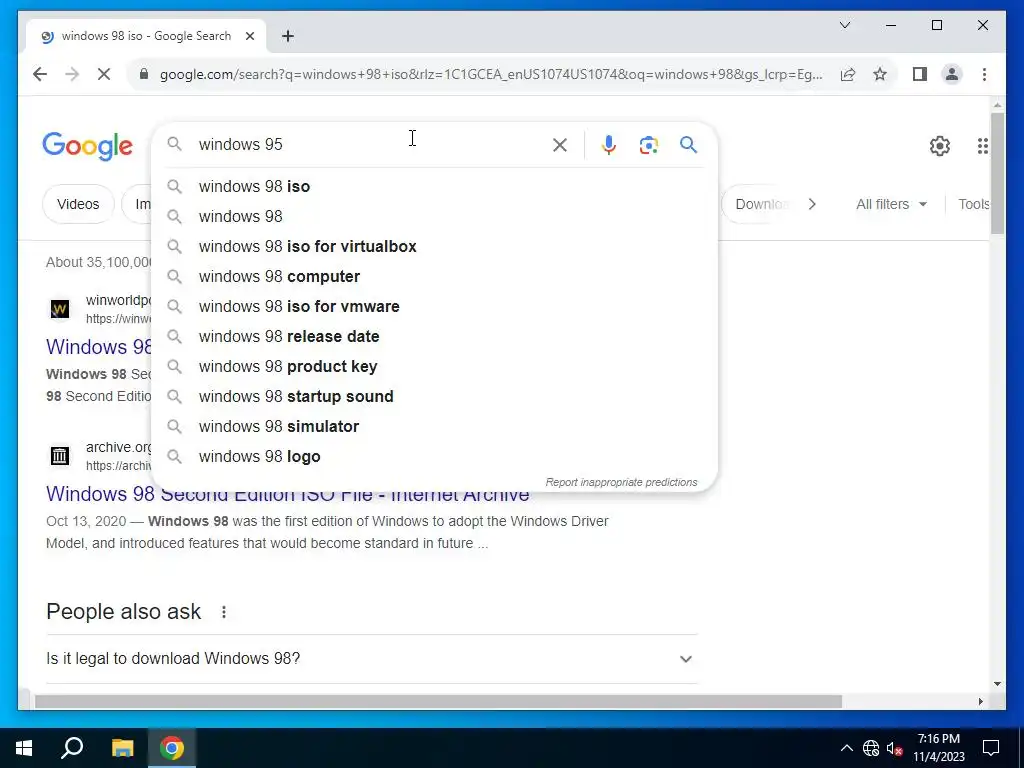
Task: Bookmark this page with the star icon
Action: 880,74
